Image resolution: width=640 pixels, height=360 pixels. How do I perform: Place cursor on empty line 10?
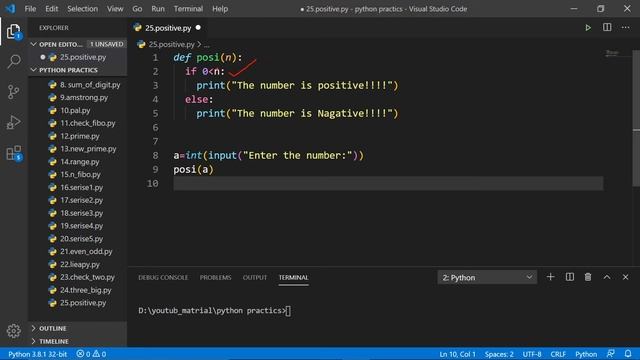point(388,183)
